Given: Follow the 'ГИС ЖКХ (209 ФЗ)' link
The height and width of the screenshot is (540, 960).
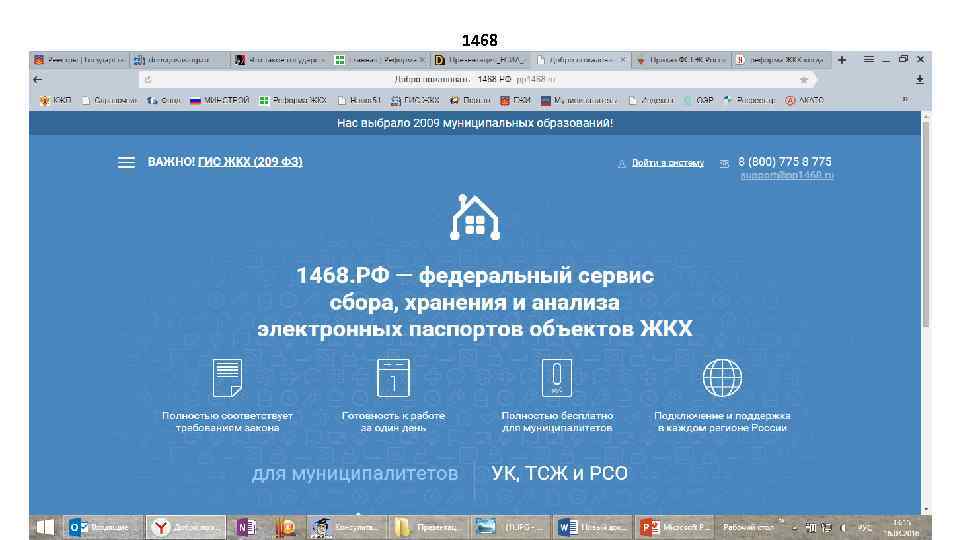Looking at the screenshot, I should [250, 162].
